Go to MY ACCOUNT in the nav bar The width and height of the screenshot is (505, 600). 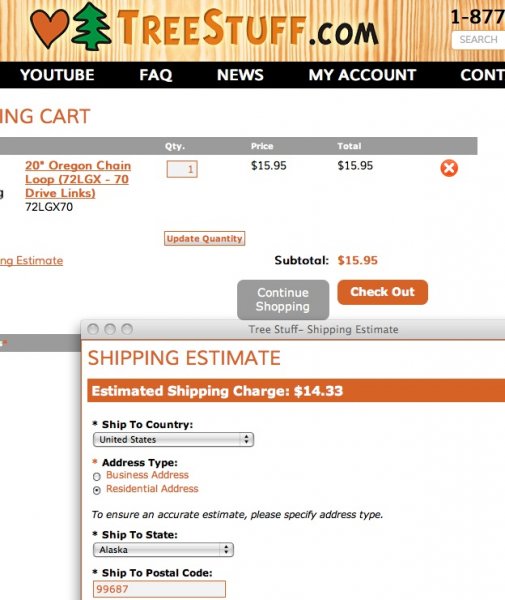362,75
